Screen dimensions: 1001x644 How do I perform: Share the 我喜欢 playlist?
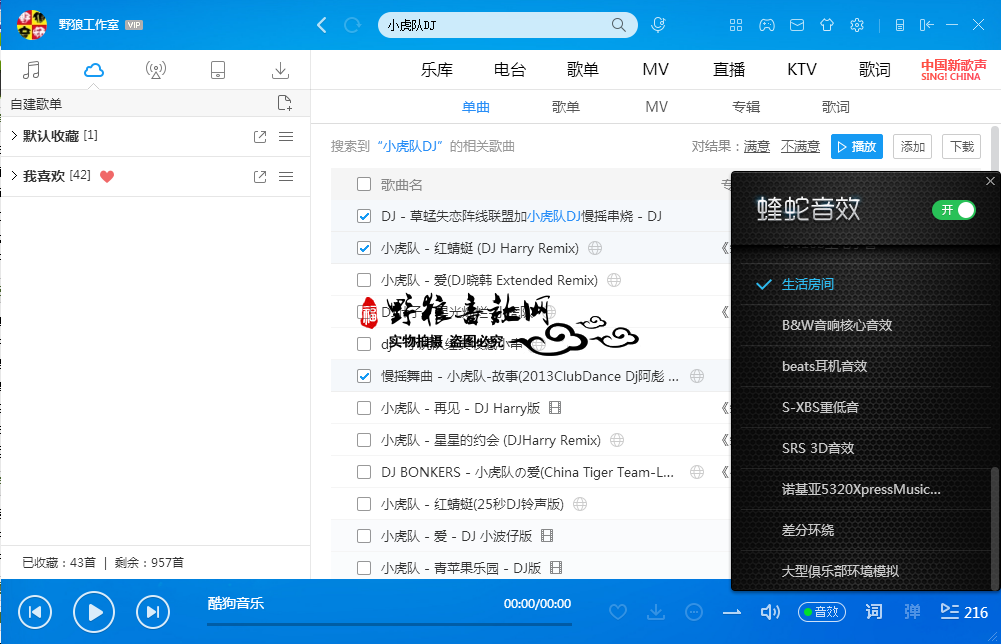tap(260, 177)
